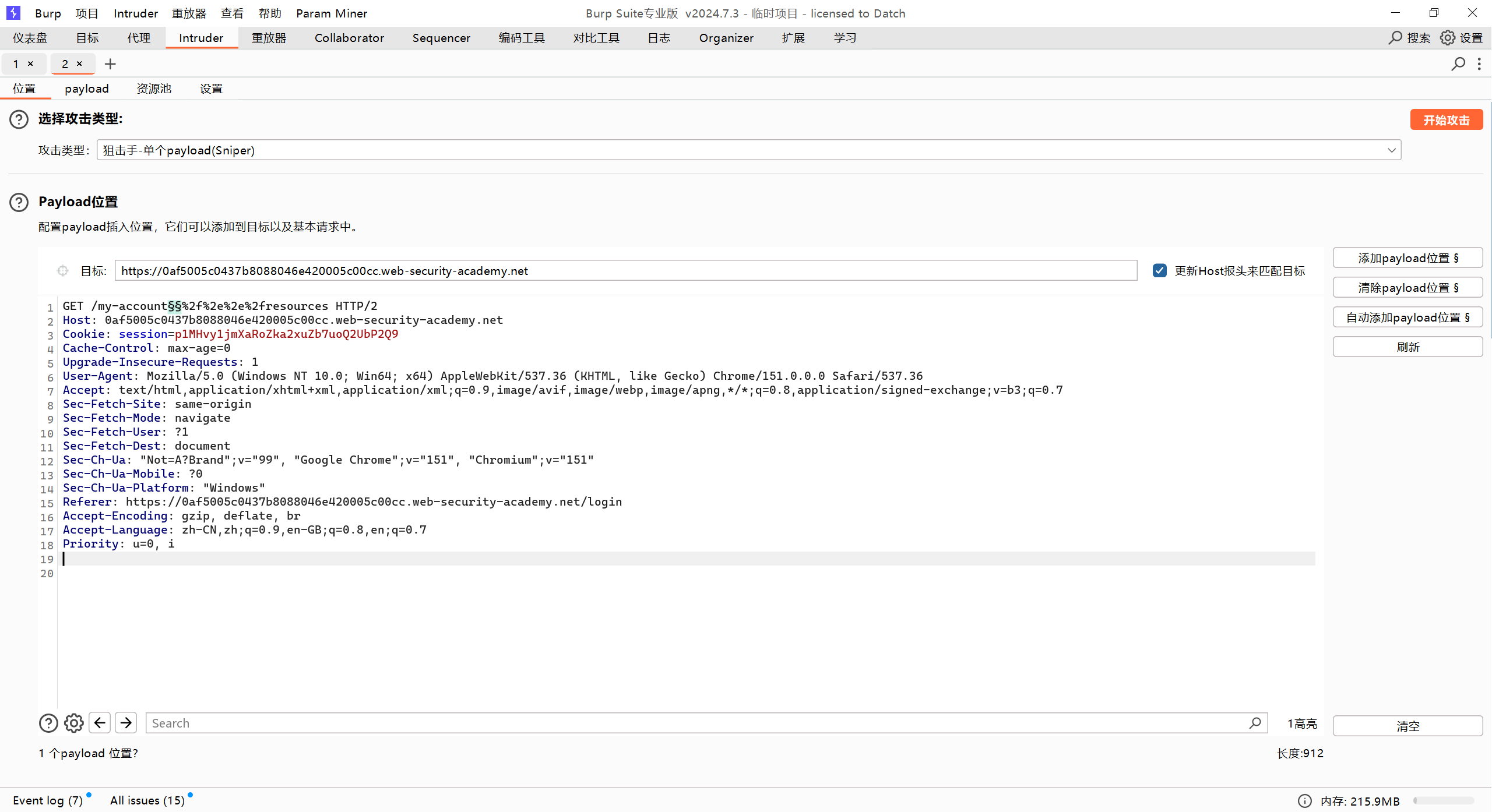Click the Burp Suite logo icon
Viewport: 1492px width, 812px height.
pyautogui.click(x=13, y=13)
